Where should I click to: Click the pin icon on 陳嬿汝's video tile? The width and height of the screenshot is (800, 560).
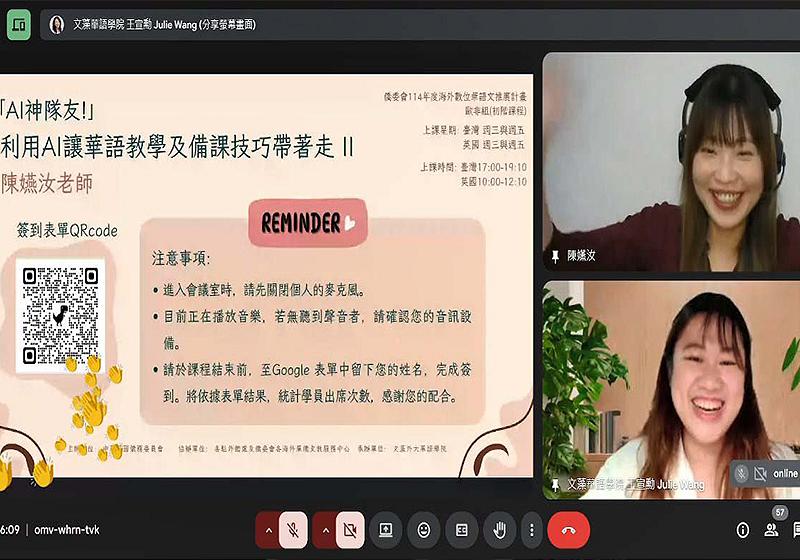555,256
